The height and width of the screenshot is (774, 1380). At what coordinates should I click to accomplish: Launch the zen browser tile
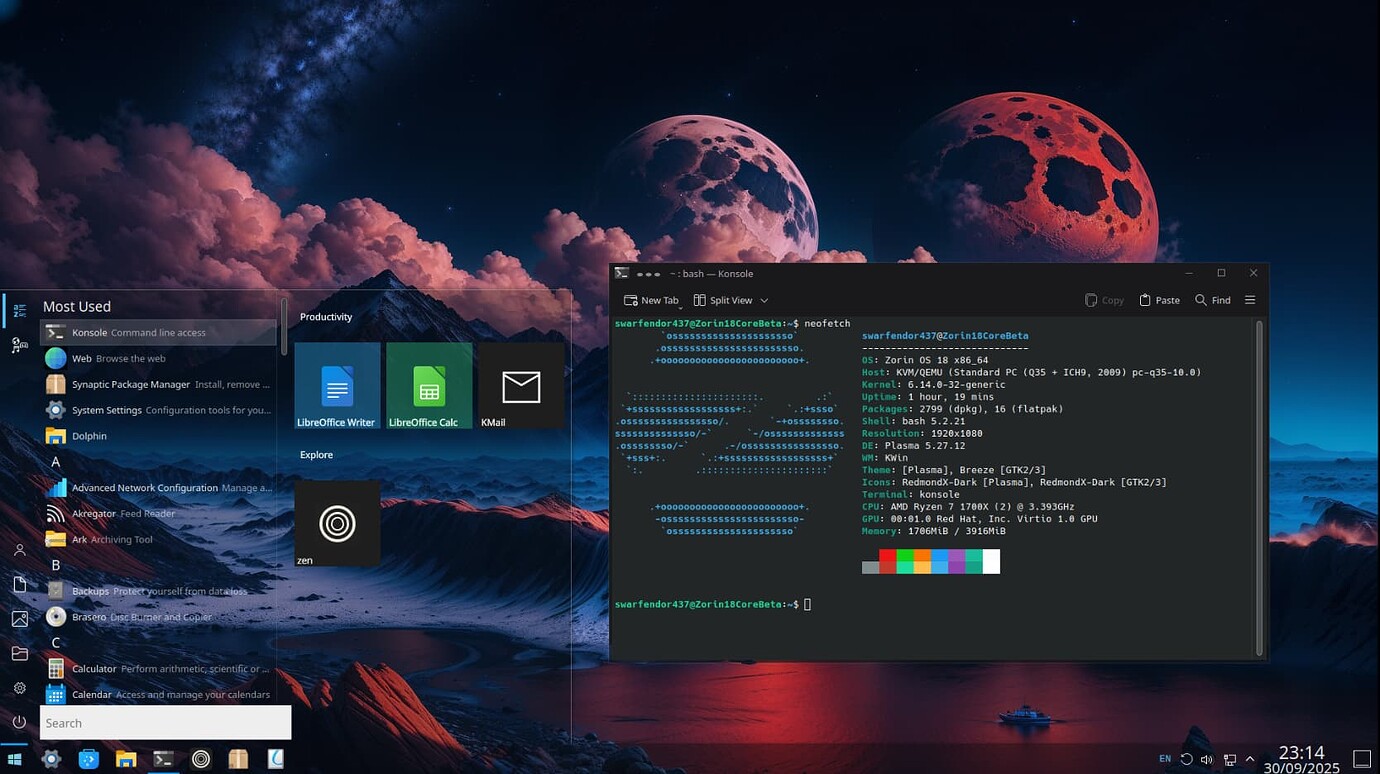(x=337, y=524)
